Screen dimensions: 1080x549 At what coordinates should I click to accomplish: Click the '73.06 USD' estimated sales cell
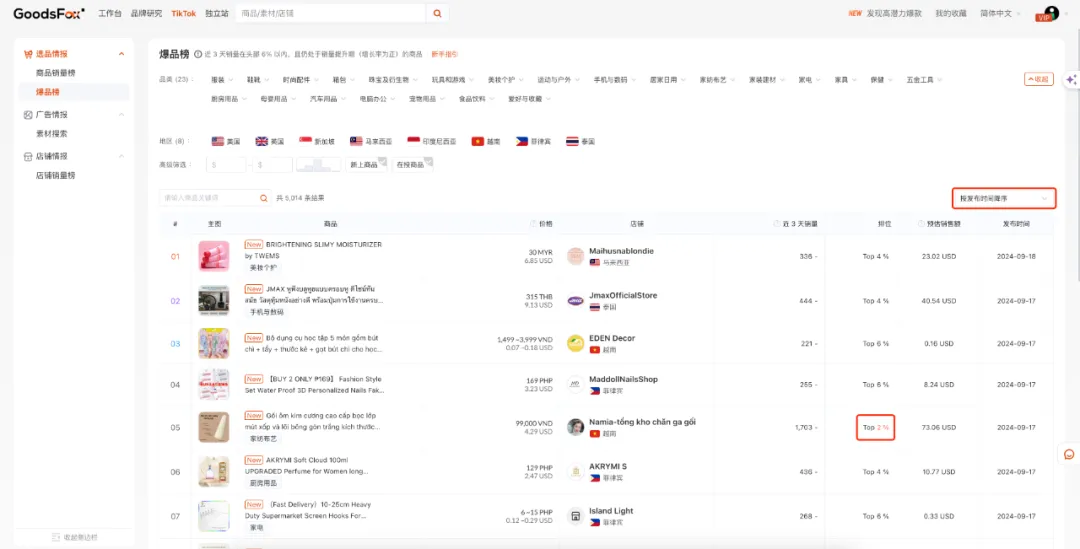tap(938, 428)
